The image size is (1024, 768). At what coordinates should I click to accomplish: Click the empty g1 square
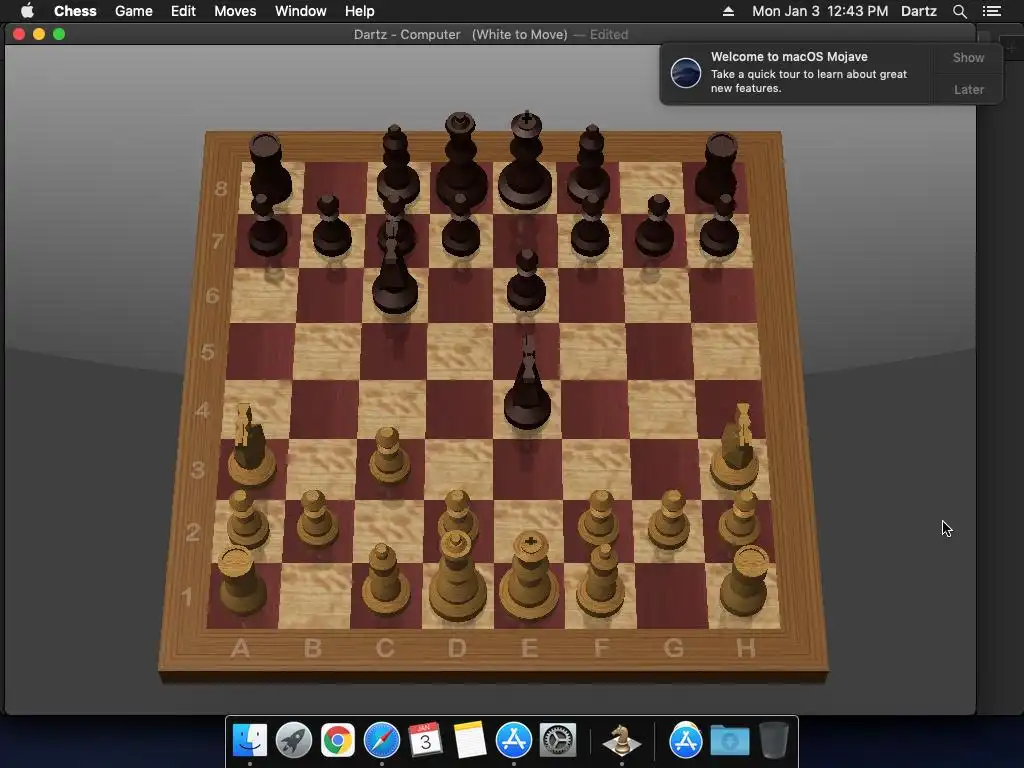(671, 596)
